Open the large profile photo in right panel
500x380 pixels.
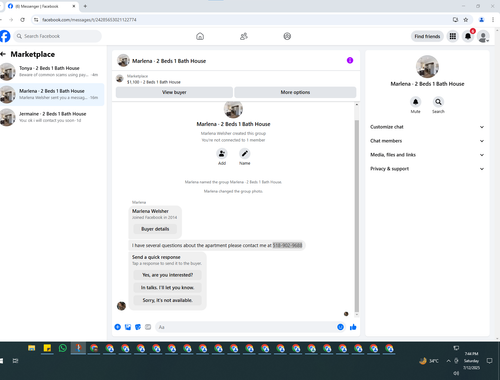pos(427,66)
